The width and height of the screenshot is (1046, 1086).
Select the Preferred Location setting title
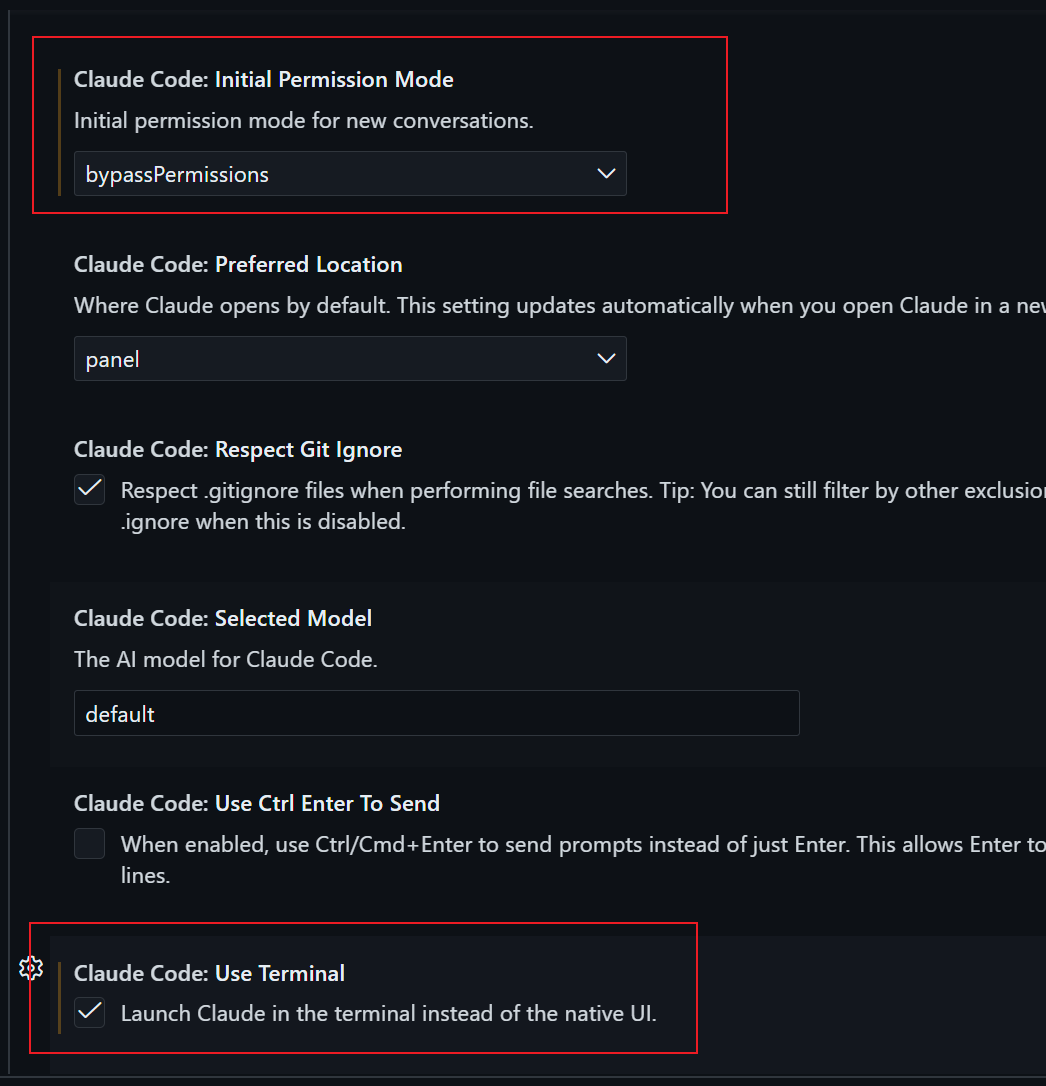tap(238, 265)
